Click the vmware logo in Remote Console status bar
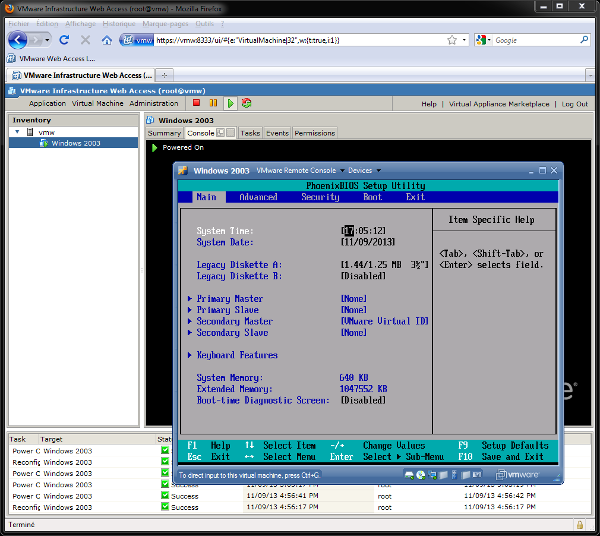This screenshot has width=600, height=536. pos(517,475)
